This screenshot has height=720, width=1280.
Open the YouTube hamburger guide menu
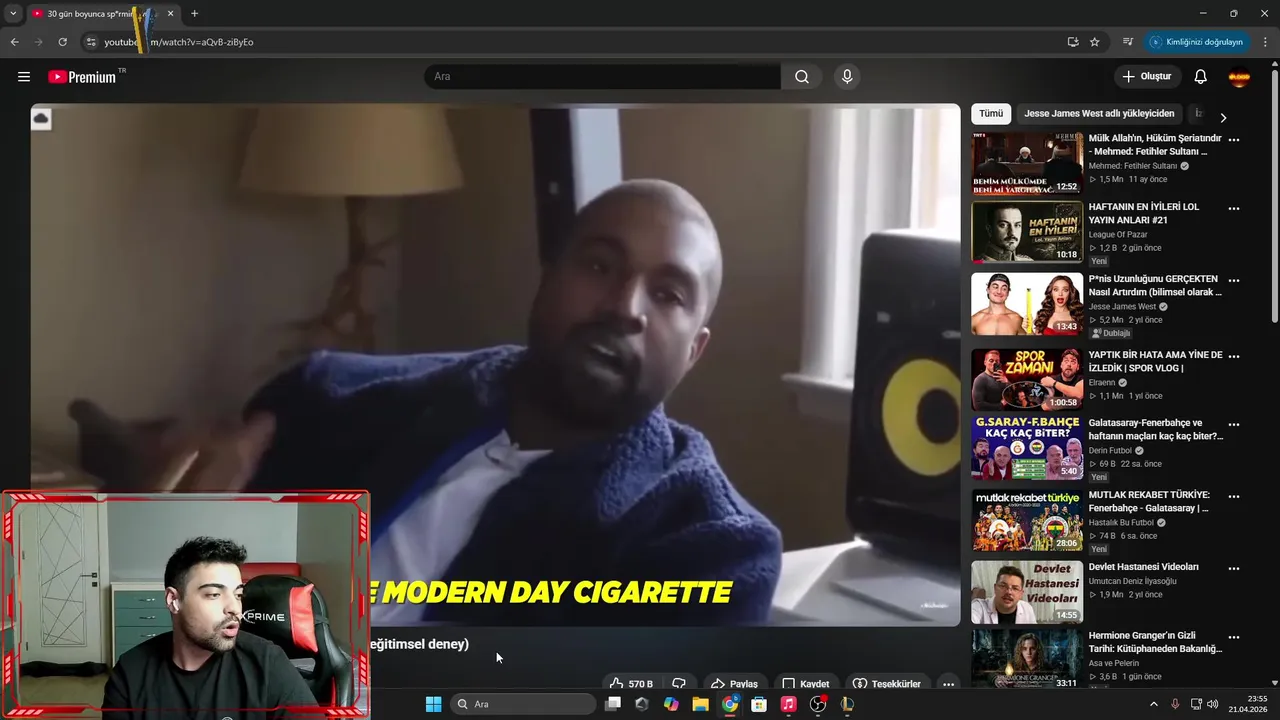click(24, 77)
